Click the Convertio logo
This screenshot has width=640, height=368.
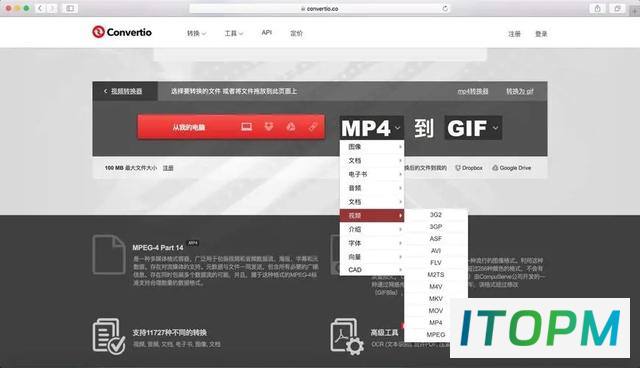click(122, 32)
